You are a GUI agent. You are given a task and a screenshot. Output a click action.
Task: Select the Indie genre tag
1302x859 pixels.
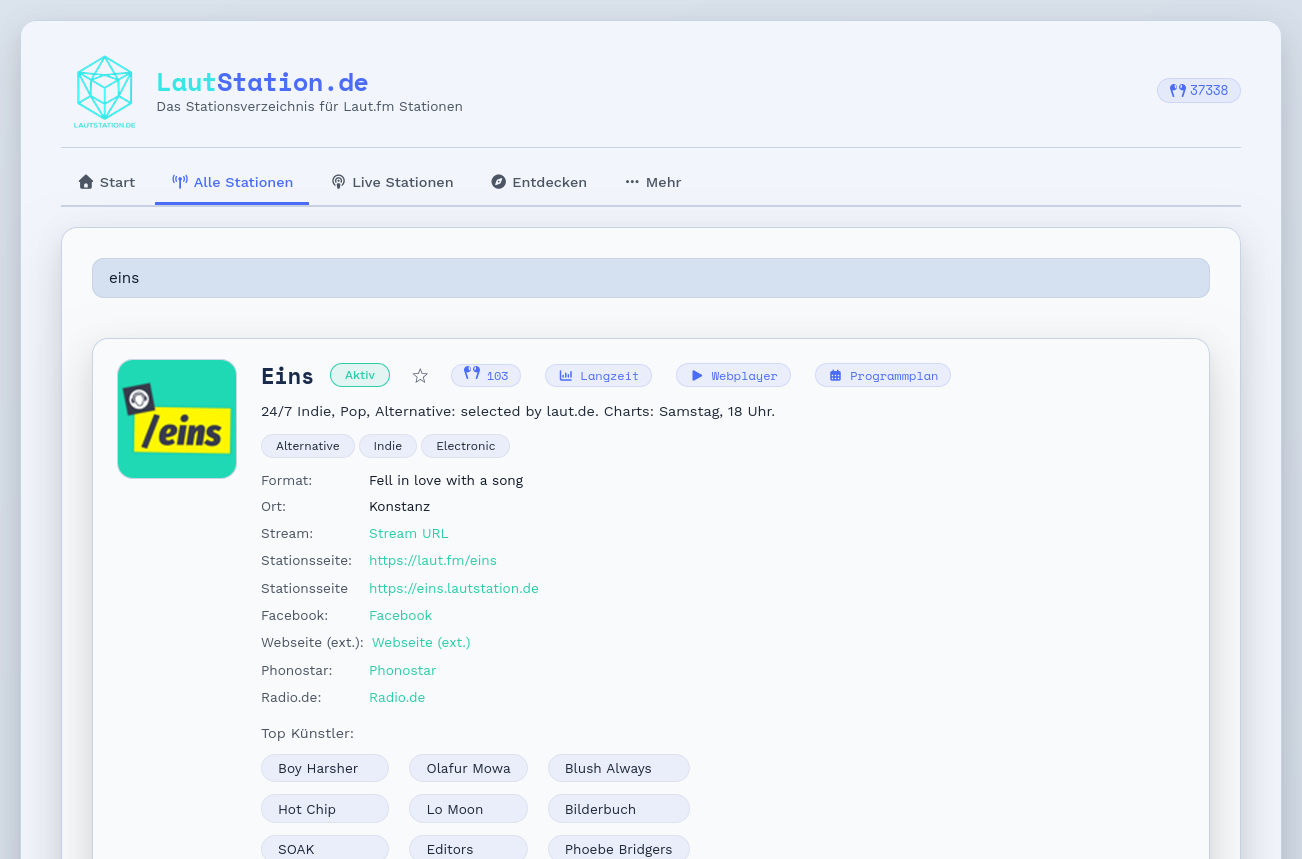coord(388,446)
